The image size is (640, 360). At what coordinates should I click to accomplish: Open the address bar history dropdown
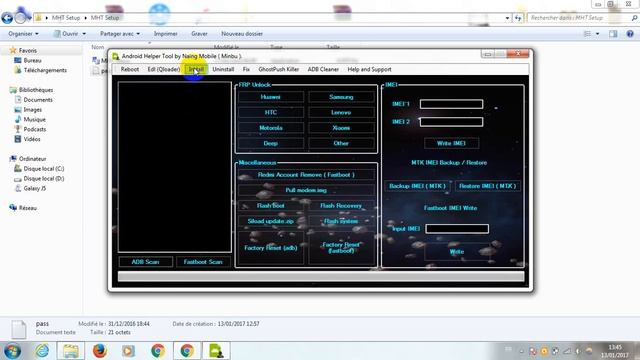(x=507, y=18)
